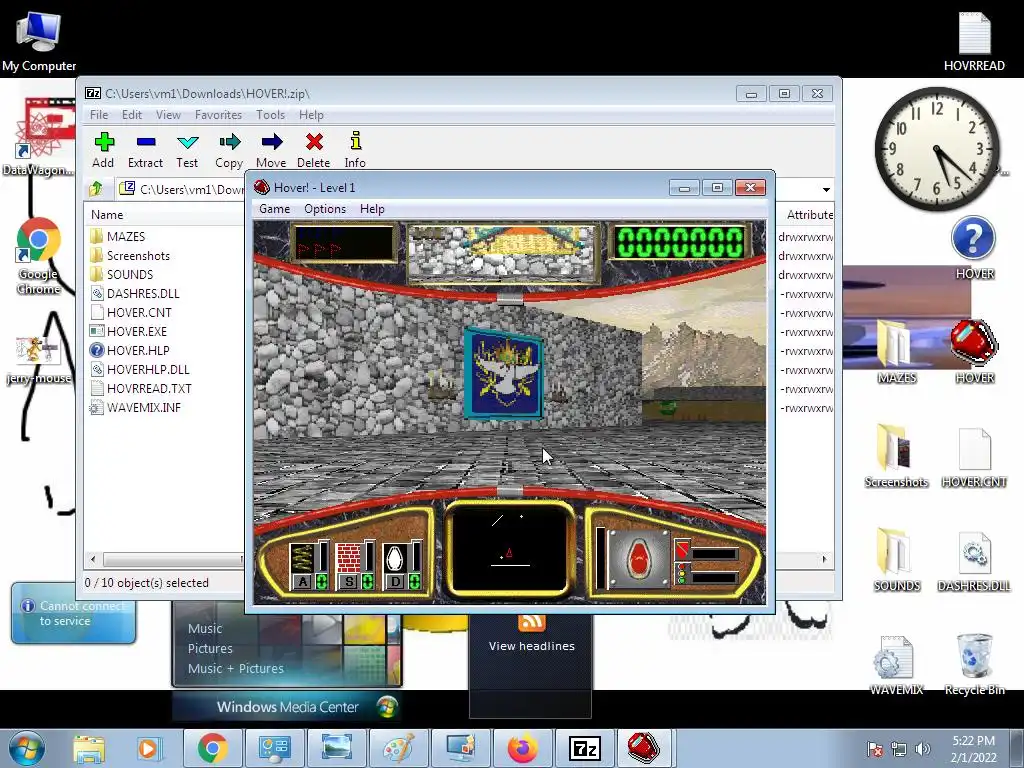The height and width of the screenshot is (768, 1024).
Task: Open DASHRES.DLL file on desktop
Action: [974, 560]
